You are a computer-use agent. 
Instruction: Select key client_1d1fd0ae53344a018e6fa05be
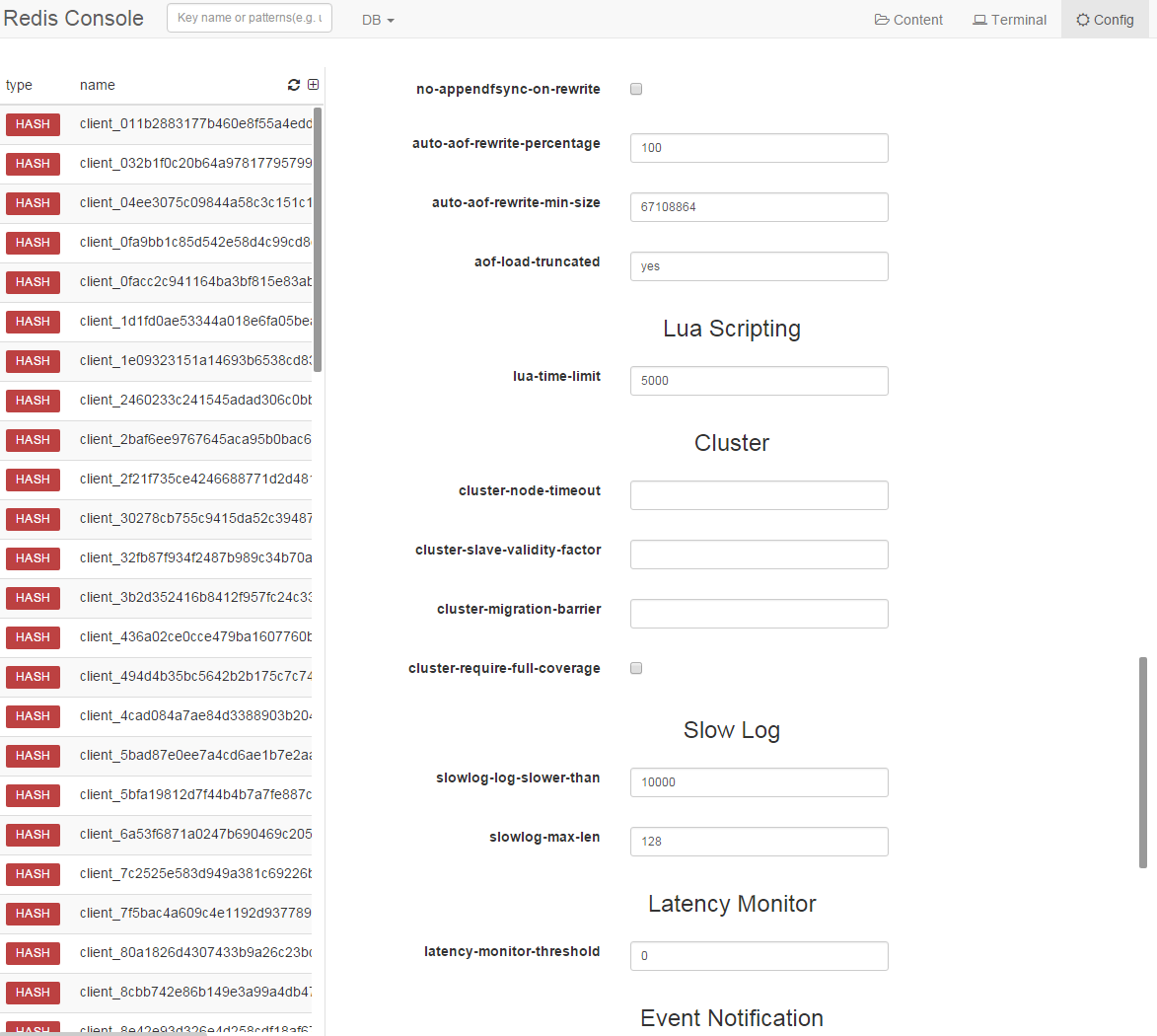(x=195, y=321)
